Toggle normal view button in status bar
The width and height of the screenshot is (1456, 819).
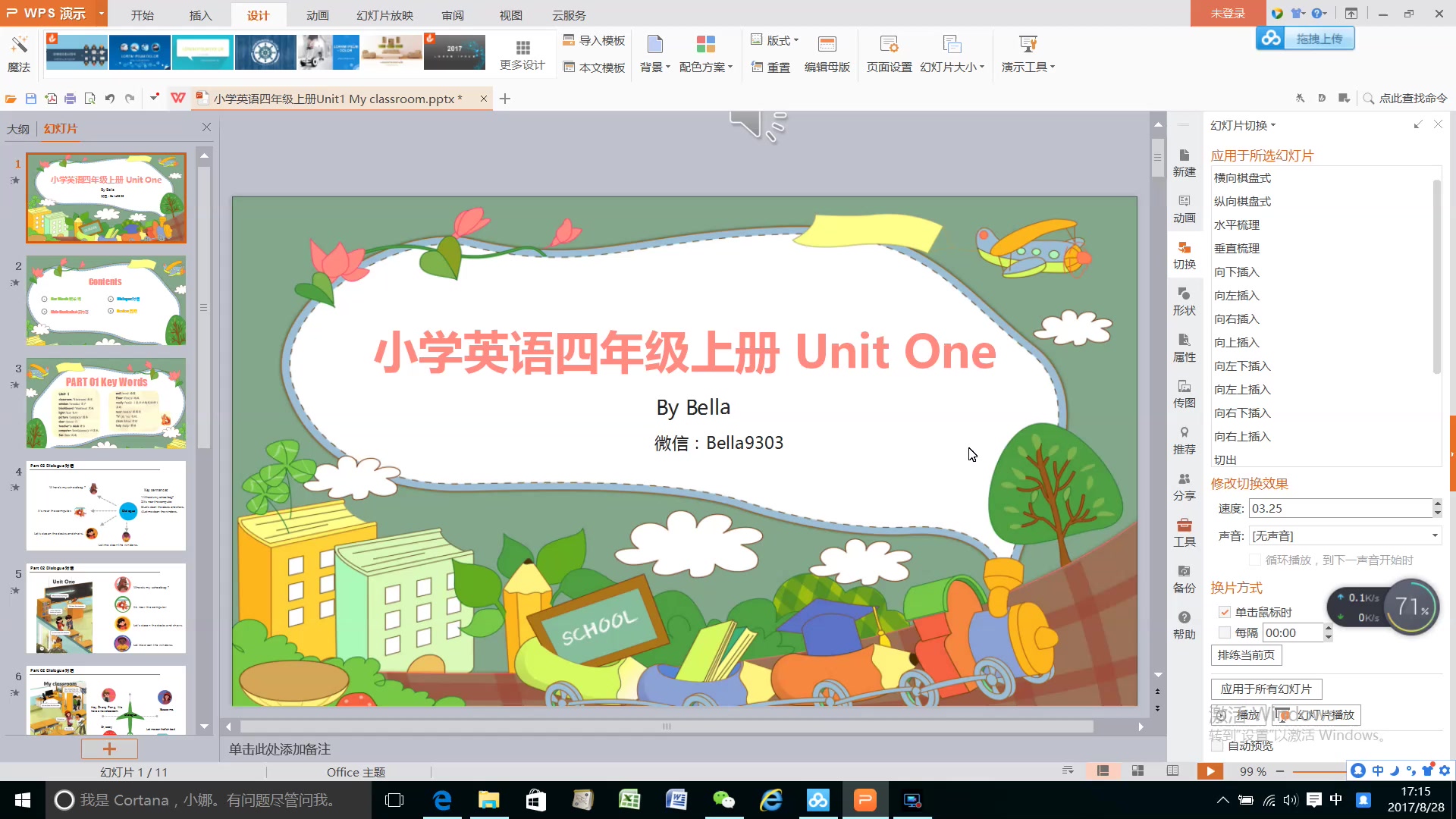tap(1103, 771)
